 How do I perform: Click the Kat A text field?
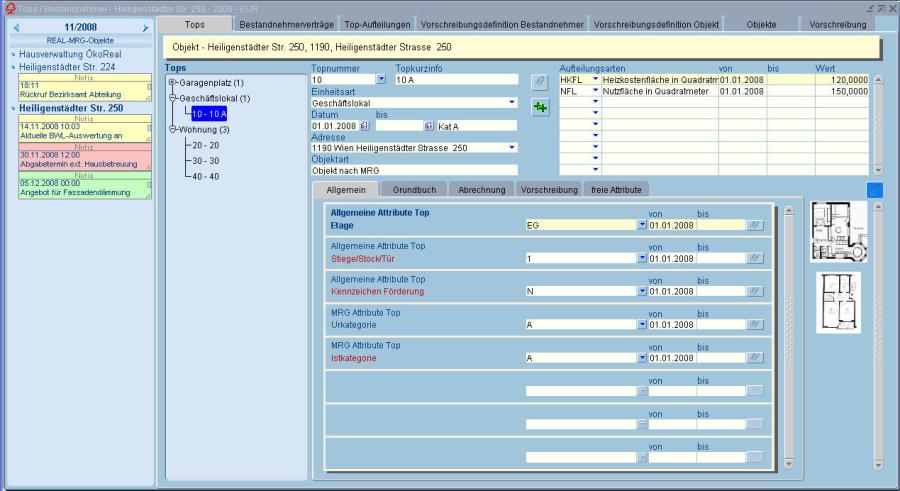pos(477,126)
